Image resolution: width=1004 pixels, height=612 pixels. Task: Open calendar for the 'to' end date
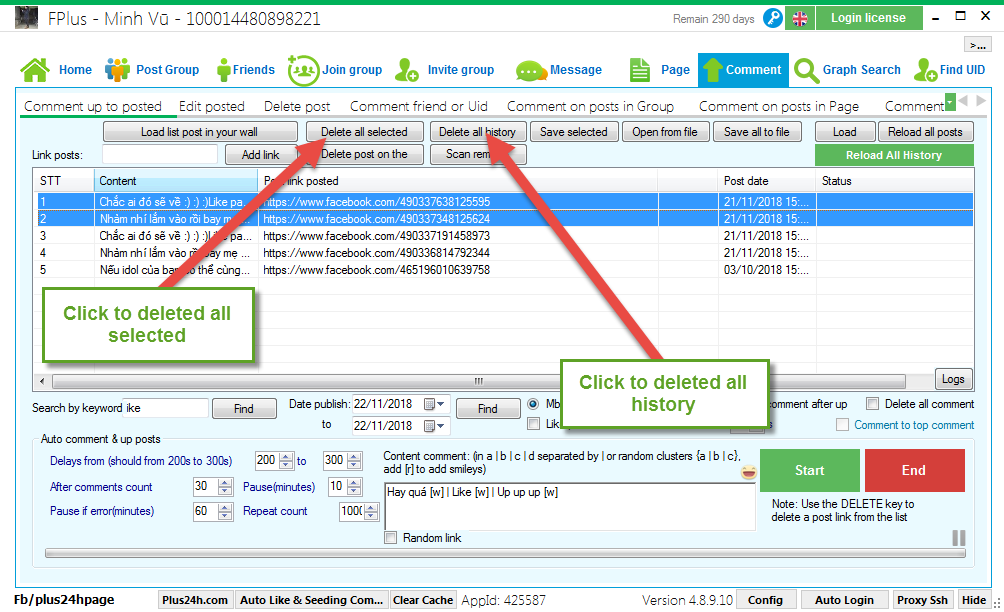[430, 426]
